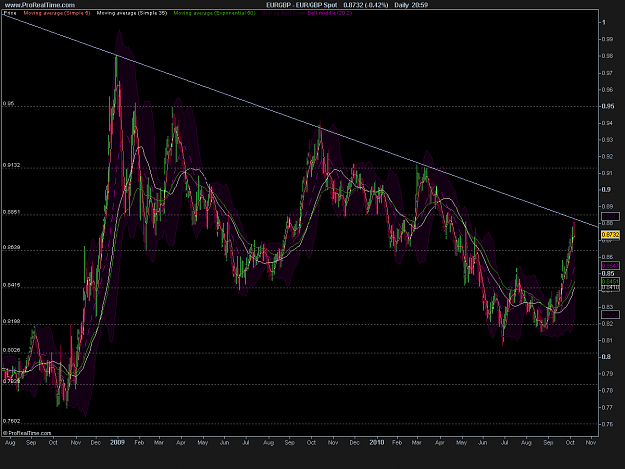
Task: Click the 0.9132 horizontal level label
Action: coord(9,165)
